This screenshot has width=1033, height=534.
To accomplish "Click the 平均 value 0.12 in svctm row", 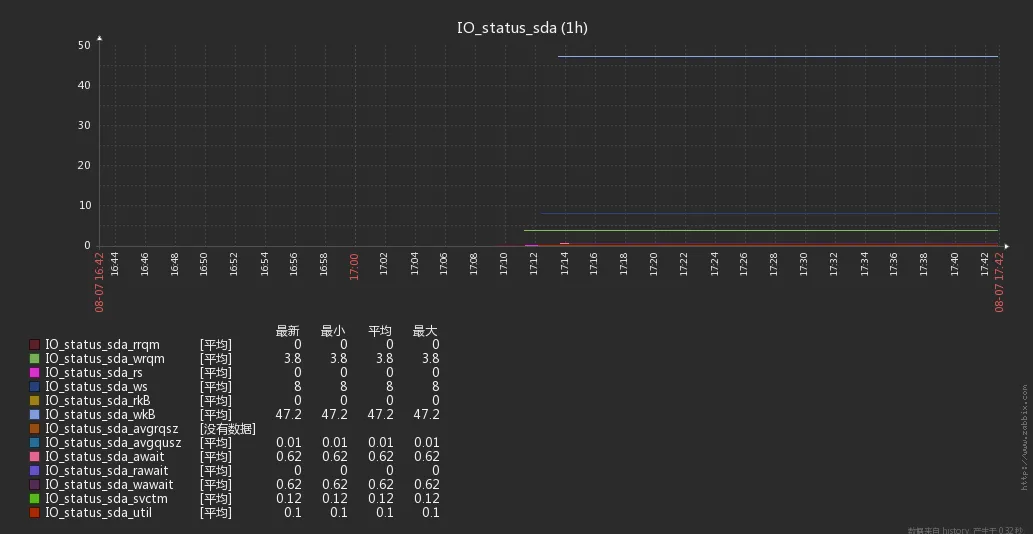I will (380, 498).
